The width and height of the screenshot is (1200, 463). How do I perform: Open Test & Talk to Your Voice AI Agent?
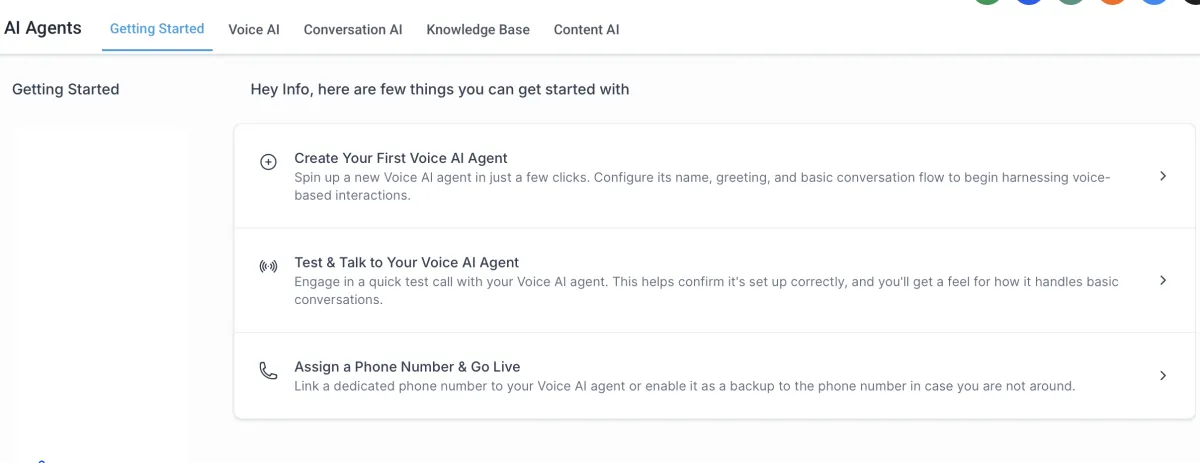pyautogui.click(x=407, y=262)
